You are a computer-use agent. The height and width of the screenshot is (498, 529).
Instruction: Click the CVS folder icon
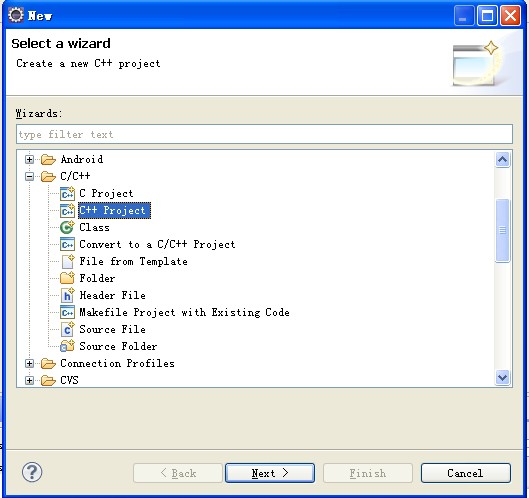(x=48, y=380)
